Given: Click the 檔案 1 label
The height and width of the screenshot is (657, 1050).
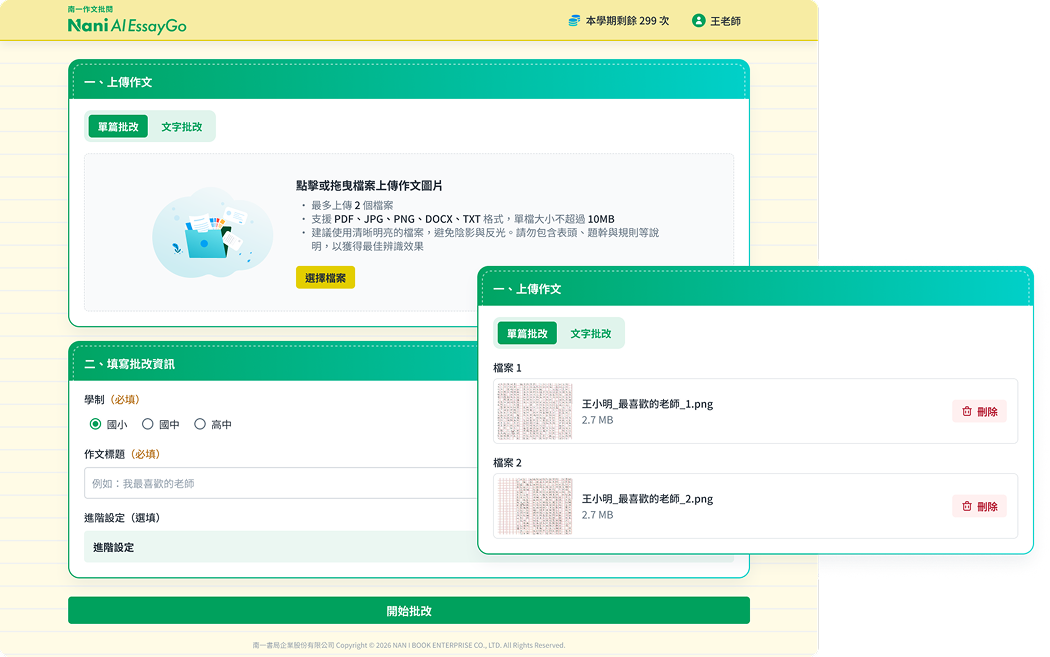Looking at the screenshot, I should 507,368.
